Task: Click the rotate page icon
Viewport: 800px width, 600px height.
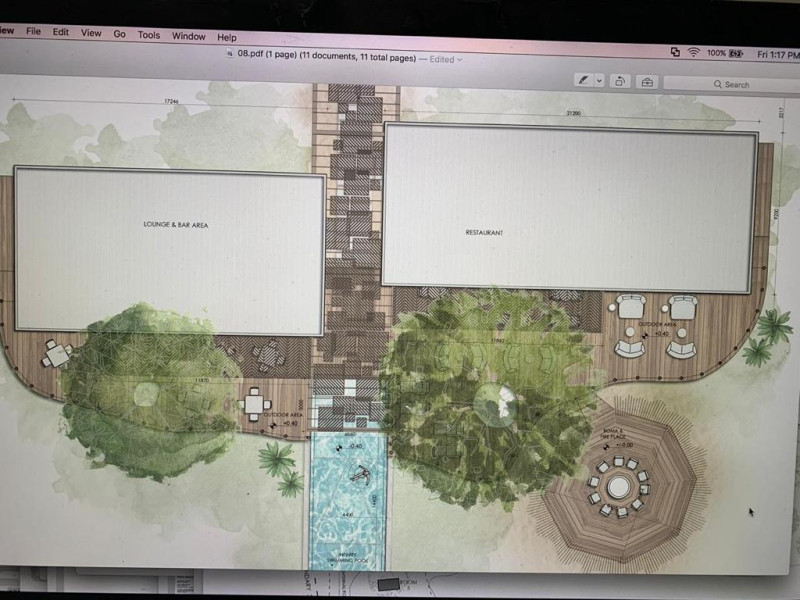Action: pos(621,81)
